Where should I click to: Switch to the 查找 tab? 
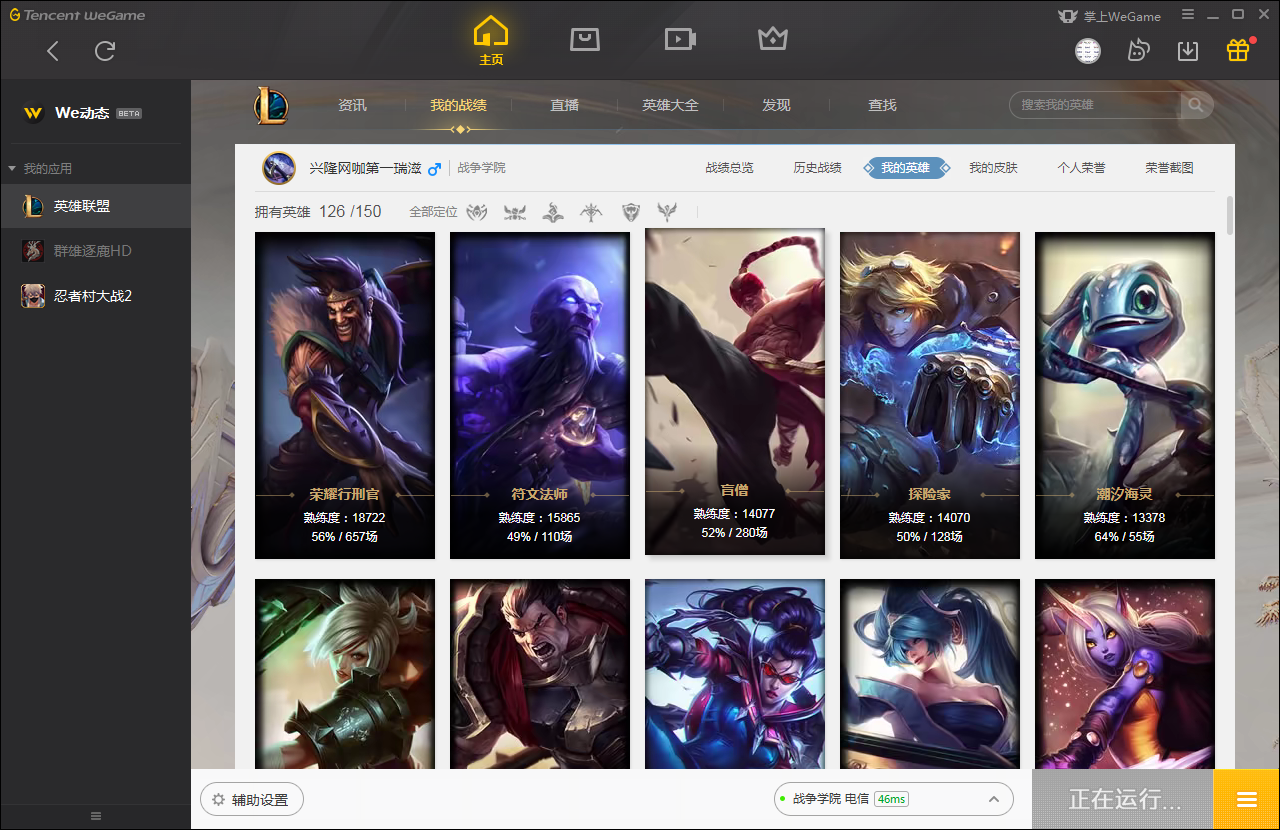882,105
